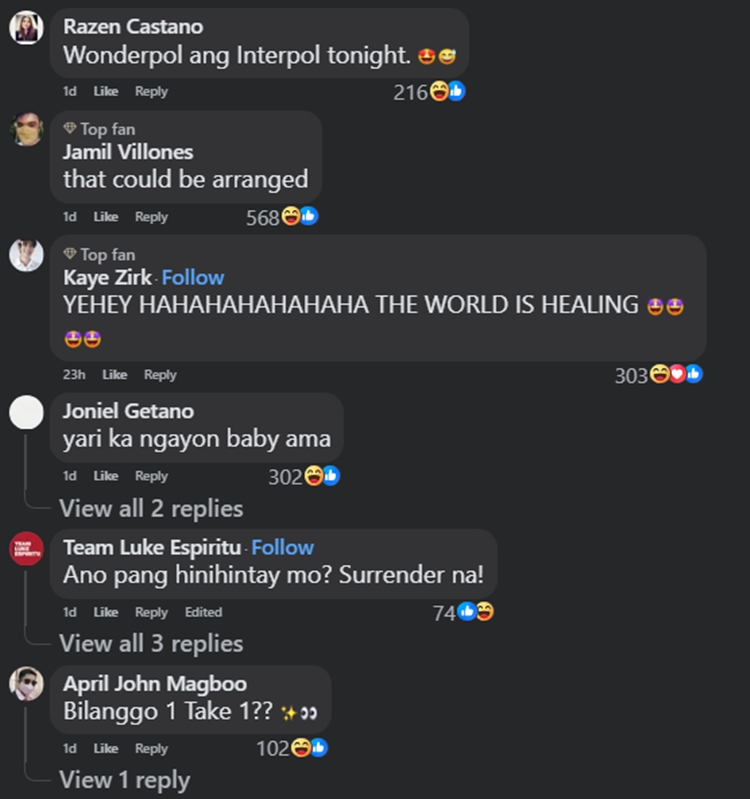Screen dimensions: 750x799
Task: Expand 'View all 2 replies' under Joniel Getano
Action: click(151, 509)
